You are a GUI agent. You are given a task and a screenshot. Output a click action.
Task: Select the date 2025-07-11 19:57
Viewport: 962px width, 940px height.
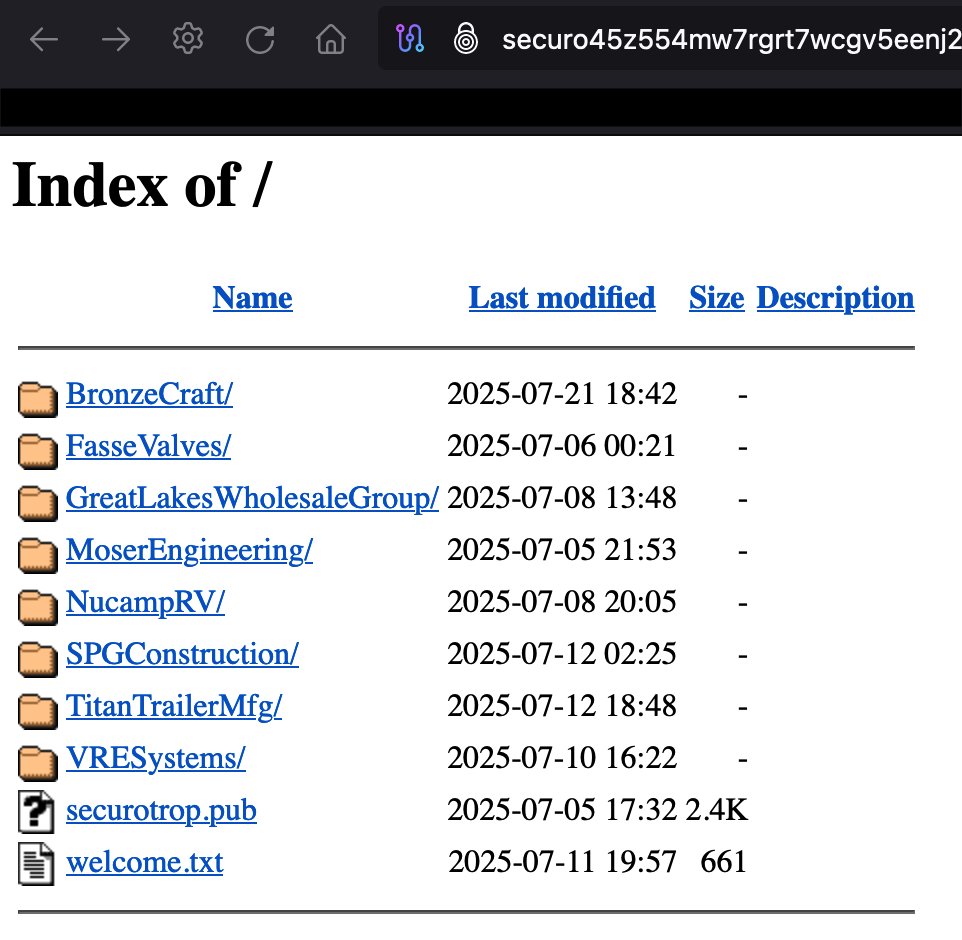(x=562, y=862)
